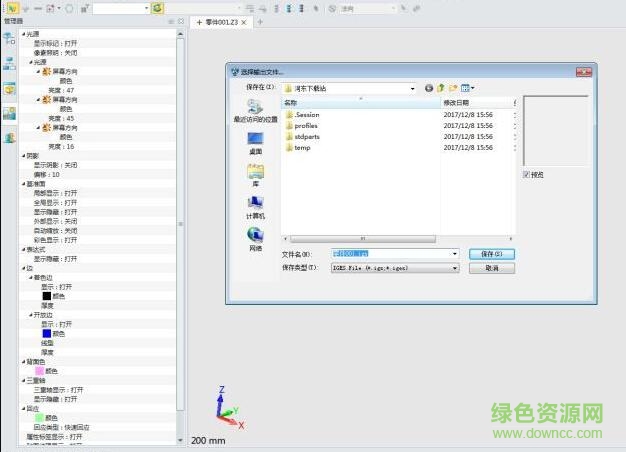Collapse the 基准面 tree section
This screenshot has width=626, height=452.
(x=24, y=184)
